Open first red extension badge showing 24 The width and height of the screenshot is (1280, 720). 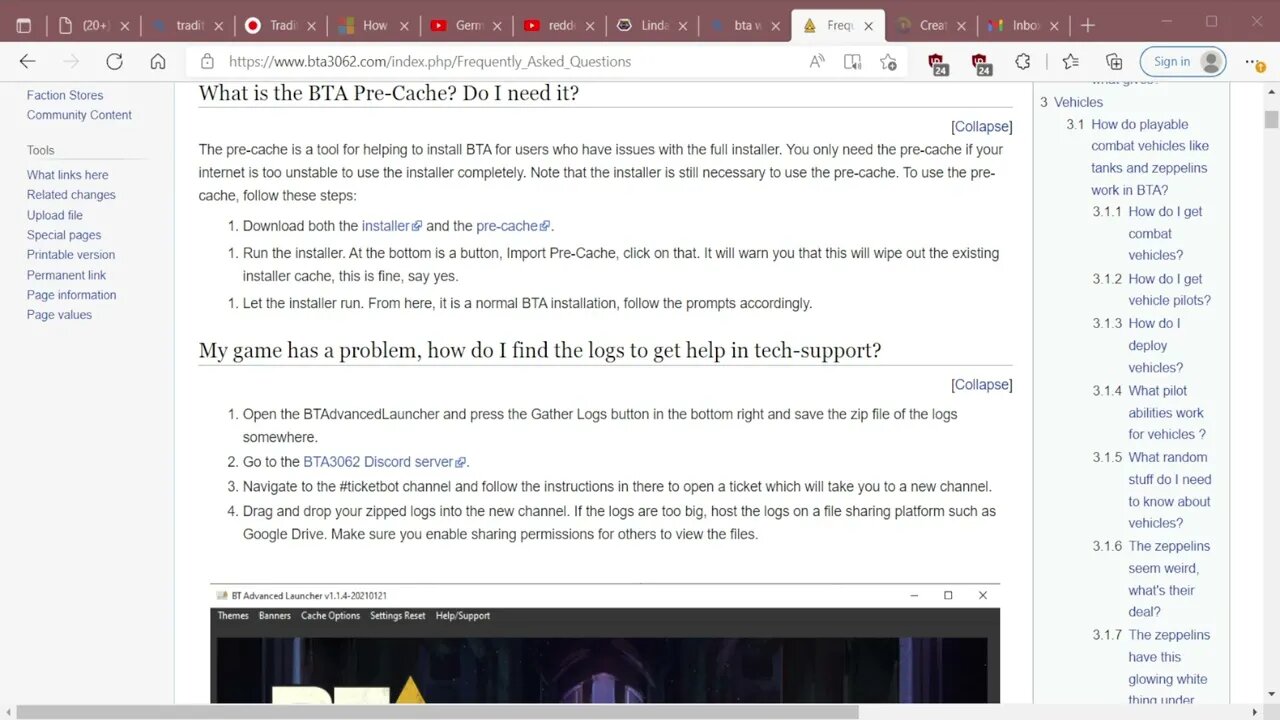(937, 64)
